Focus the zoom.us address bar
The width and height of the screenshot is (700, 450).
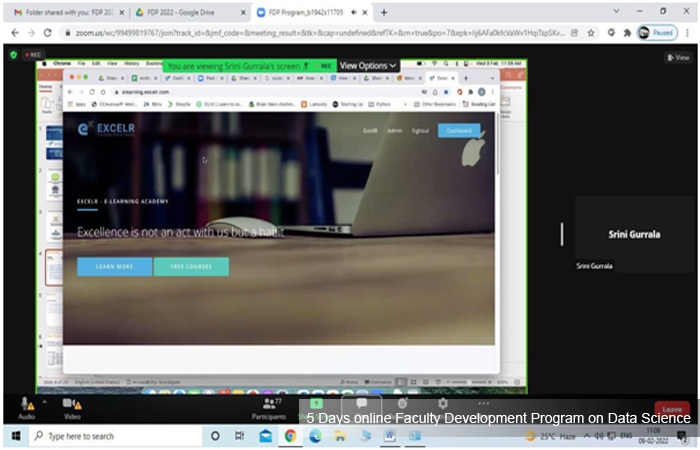(x=320, y=33)
